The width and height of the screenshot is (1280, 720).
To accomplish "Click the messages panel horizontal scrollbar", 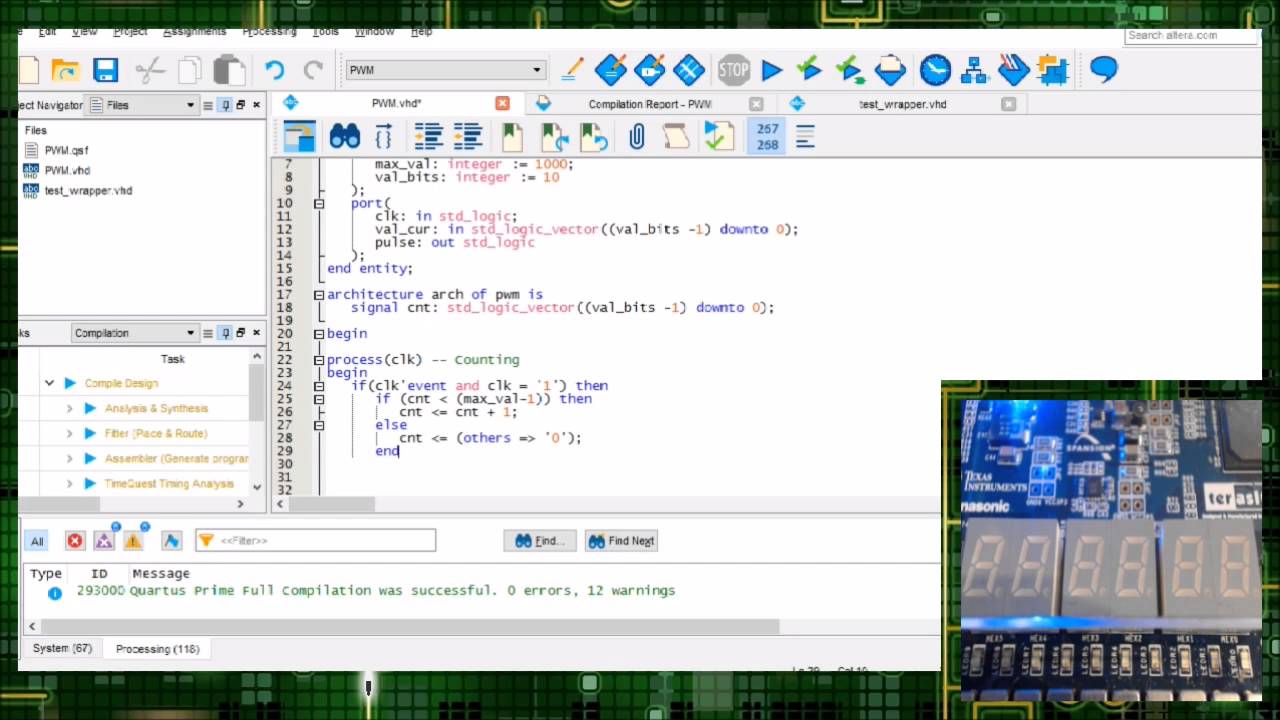I will click(410, 627).
